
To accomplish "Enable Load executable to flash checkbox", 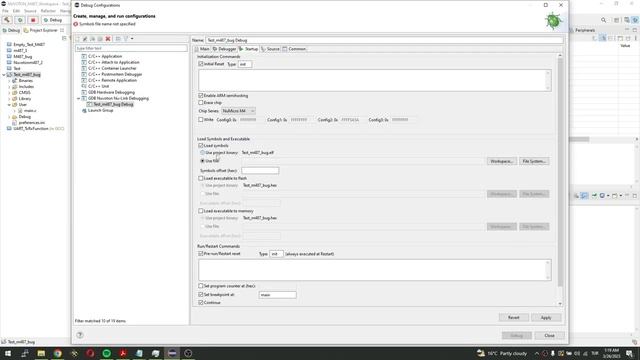I will click(x=200, y=178).
